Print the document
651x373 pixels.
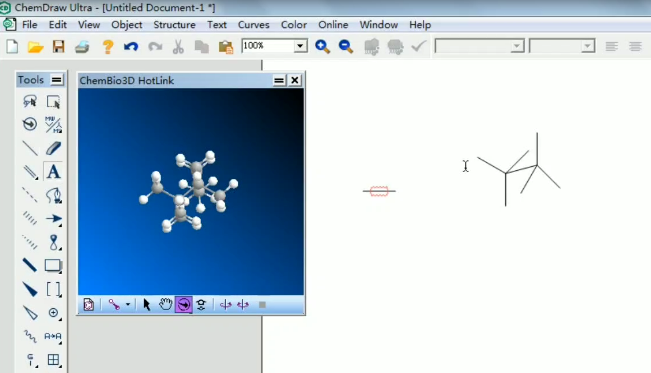82,47
